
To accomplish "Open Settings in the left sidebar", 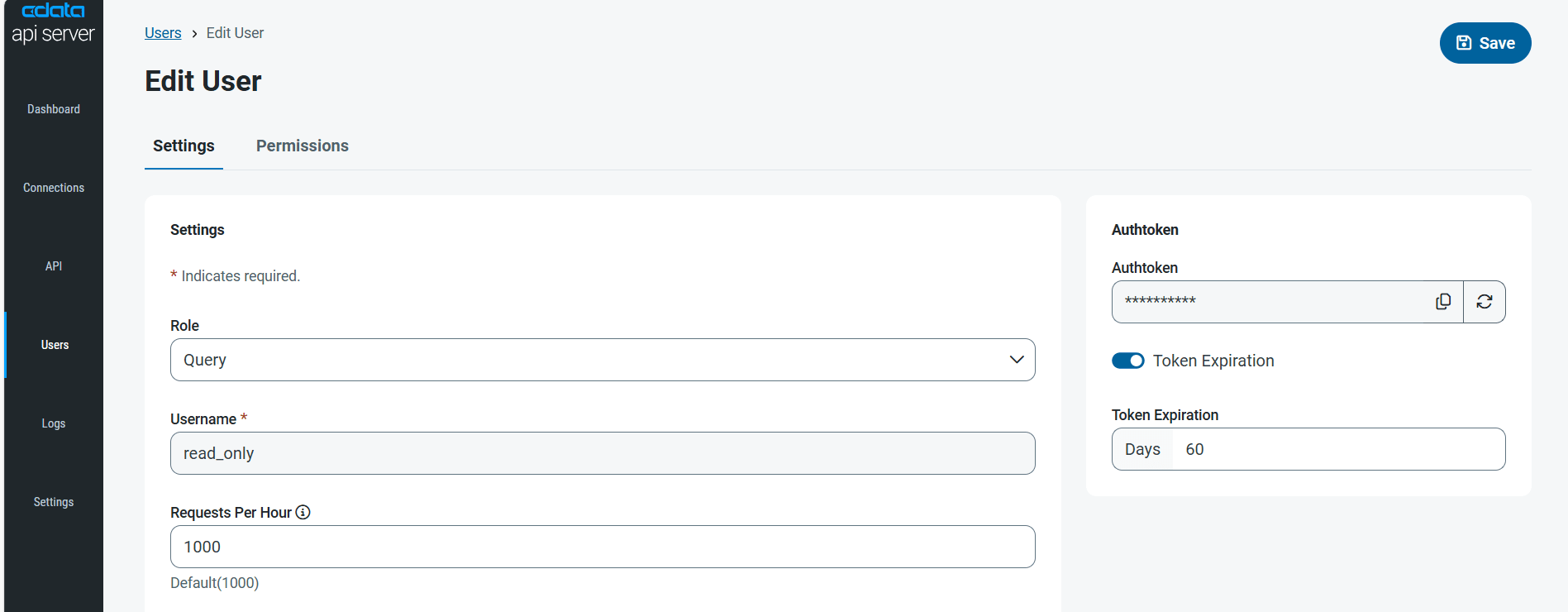I will (x=54, y=502).
